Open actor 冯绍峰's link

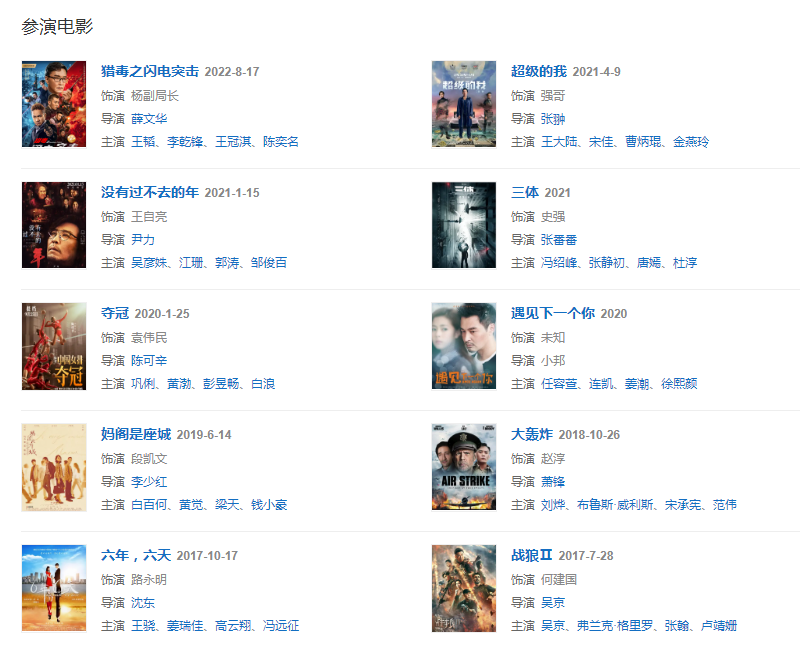[559, 263]
